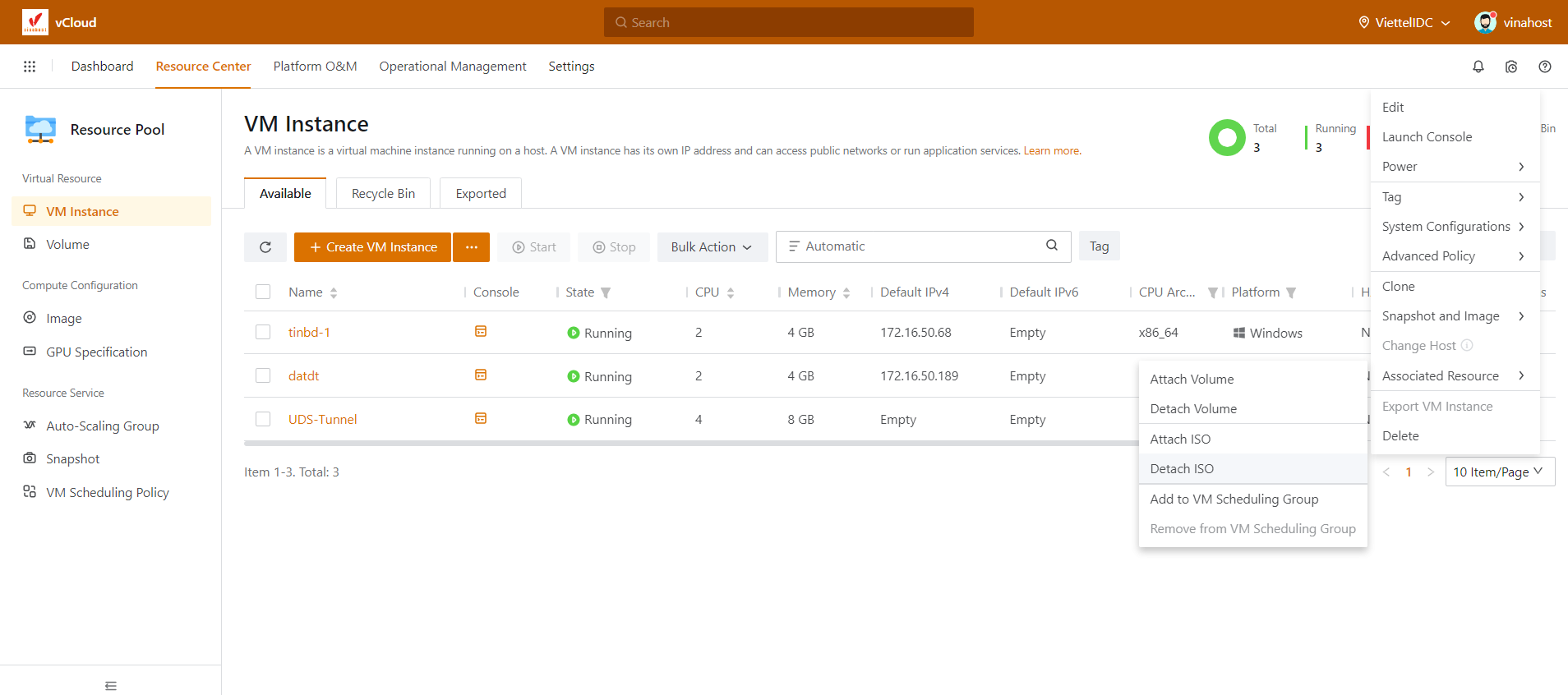Click the refresh list icon button
The width and height of the screenshot is (1568, 695).
(x=265, y=247)
